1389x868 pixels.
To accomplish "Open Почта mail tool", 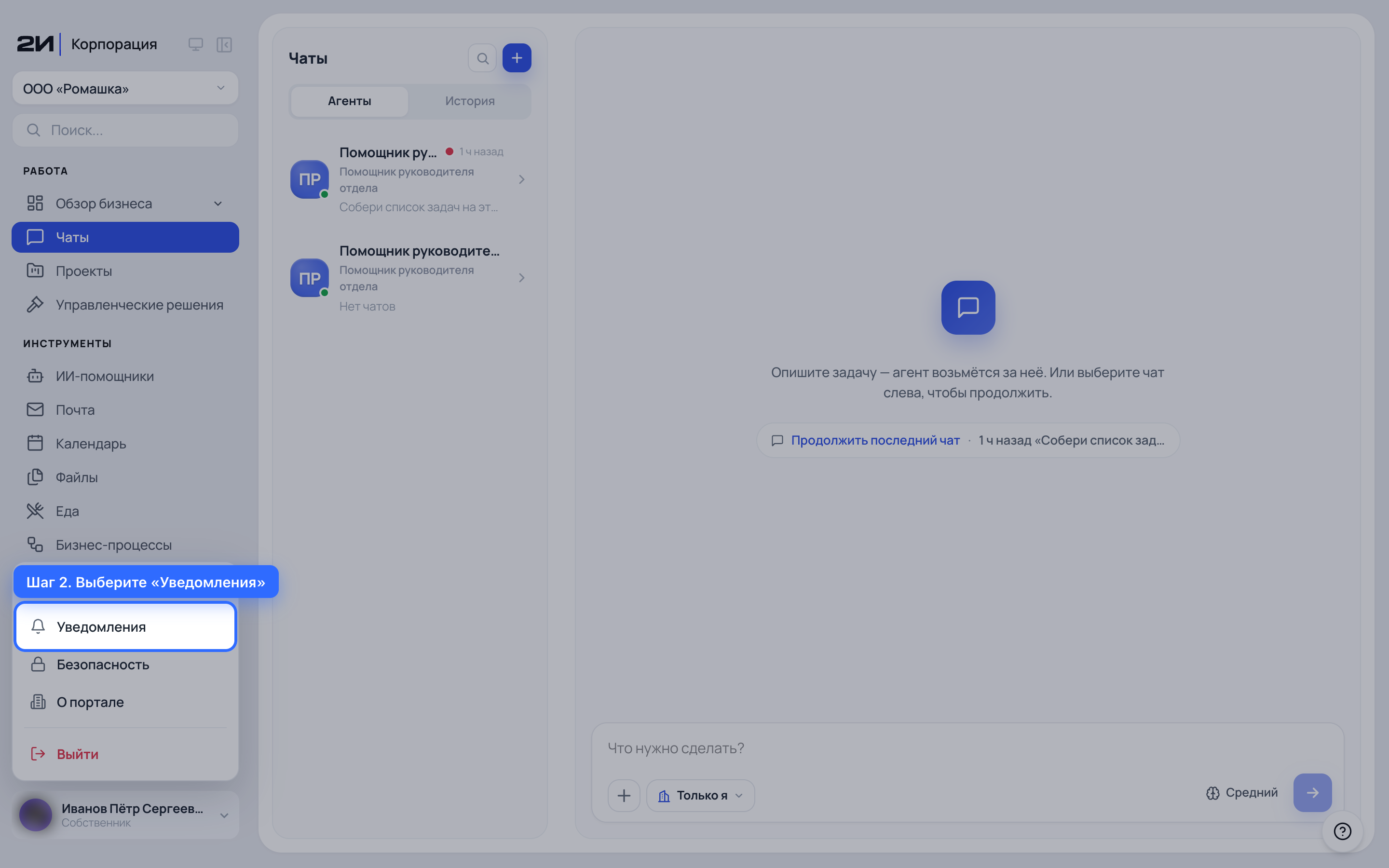I will click(125, 410).
